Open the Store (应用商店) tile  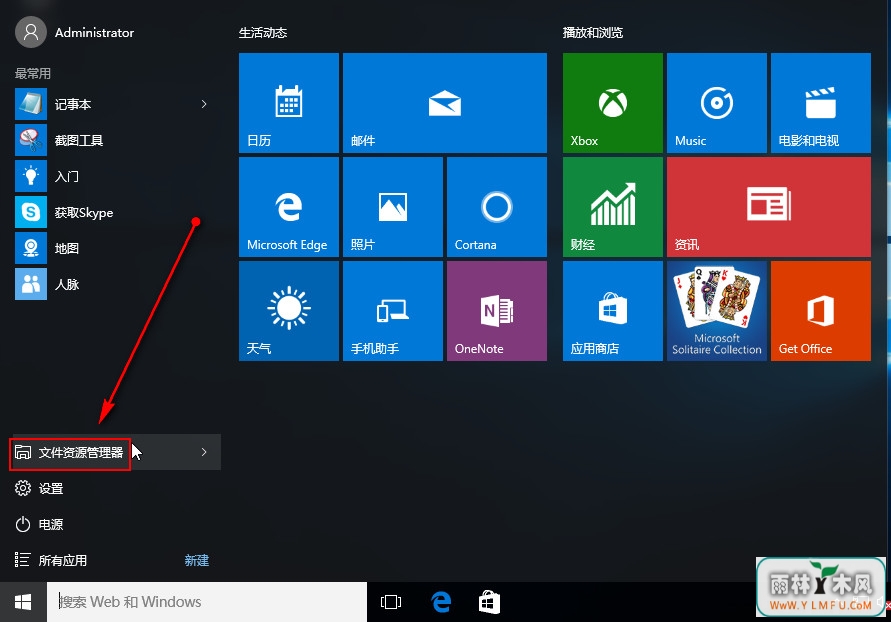(613, 311)
